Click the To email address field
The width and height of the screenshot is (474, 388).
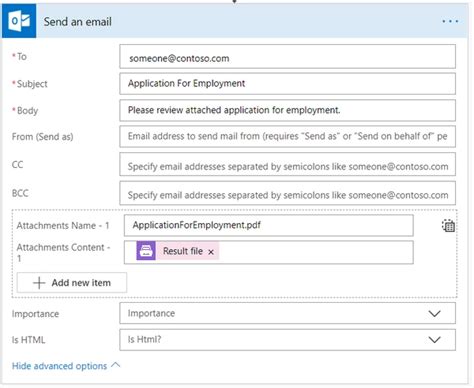pos(287,57)
